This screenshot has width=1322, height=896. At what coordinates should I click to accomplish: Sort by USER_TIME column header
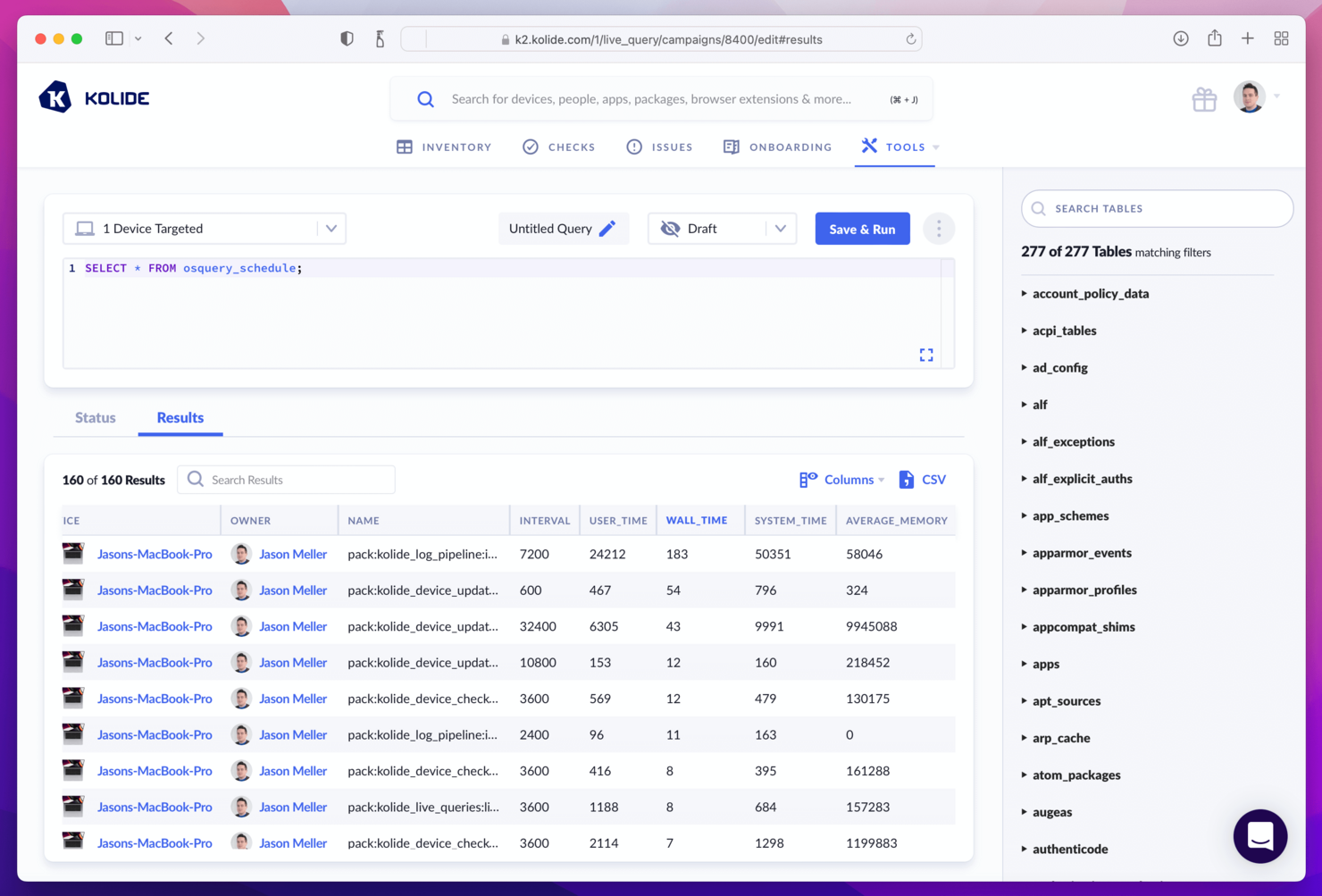click(618, 521)
